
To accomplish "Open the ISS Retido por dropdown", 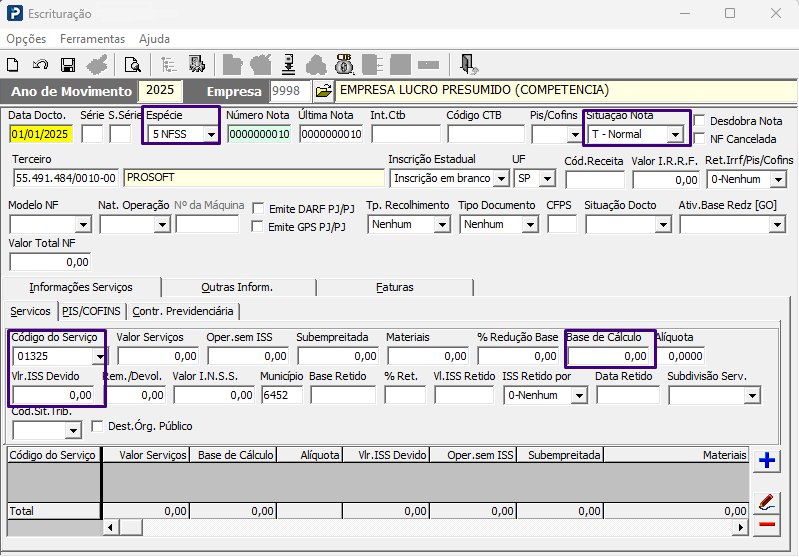I will coord(579,395).
